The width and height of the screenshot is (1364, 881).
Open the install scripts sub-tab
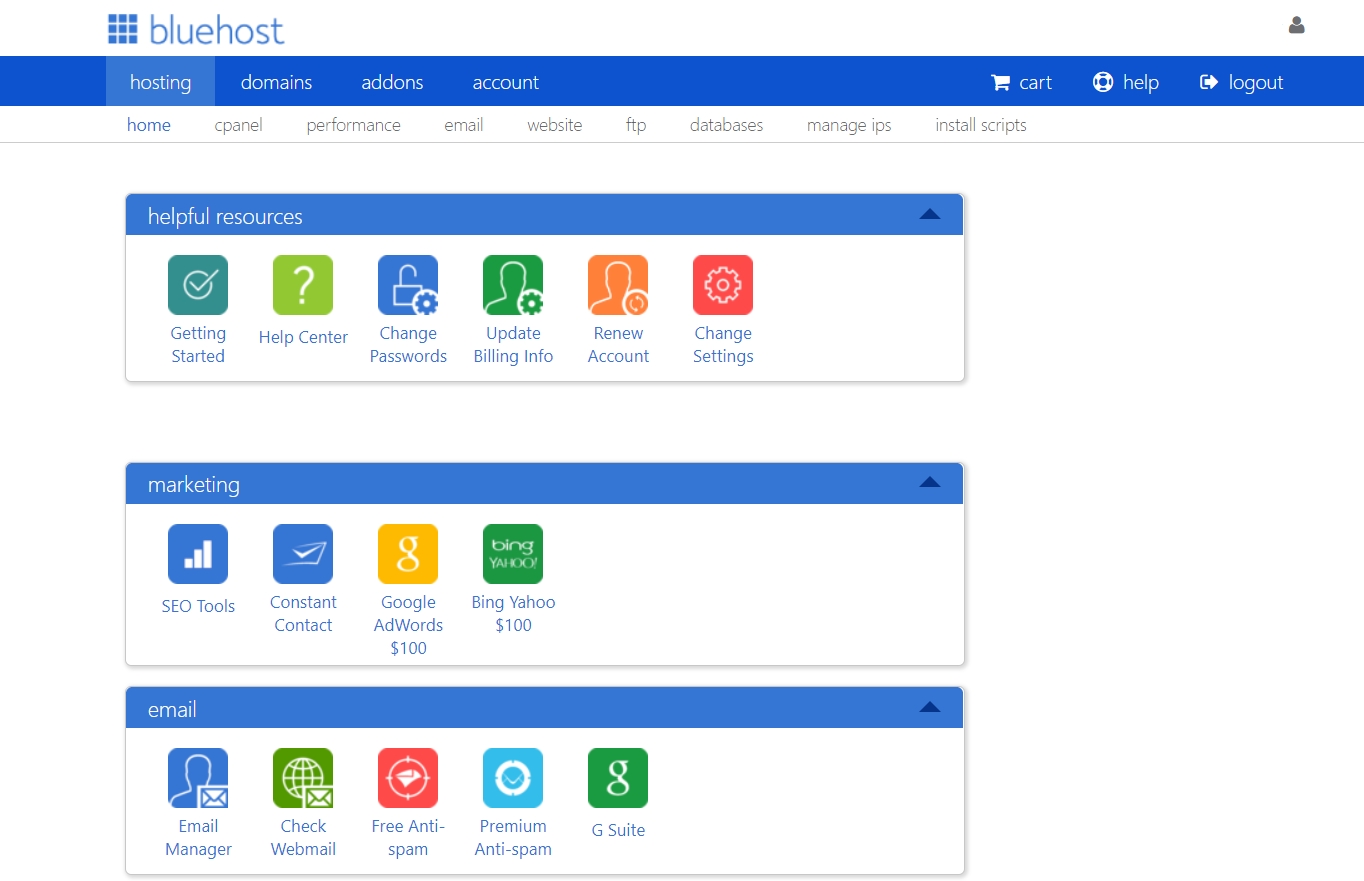pyautogui.click(x=981, y=125)
